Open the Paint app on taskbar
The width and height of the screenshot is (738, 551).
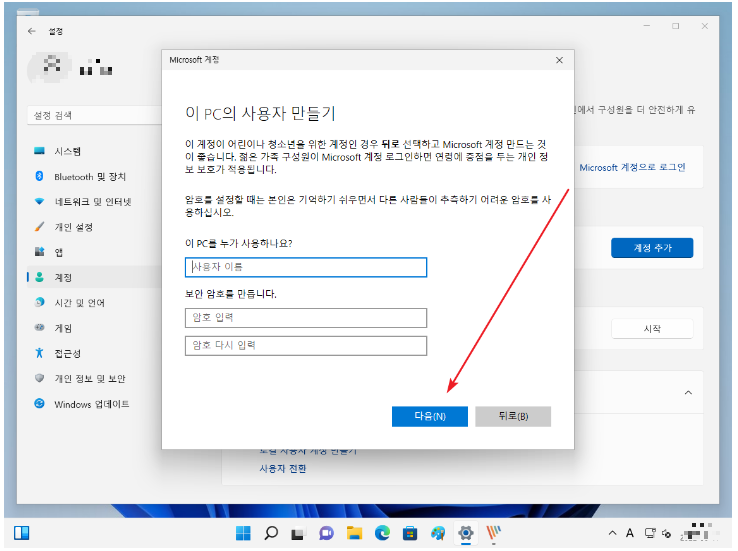438,533
